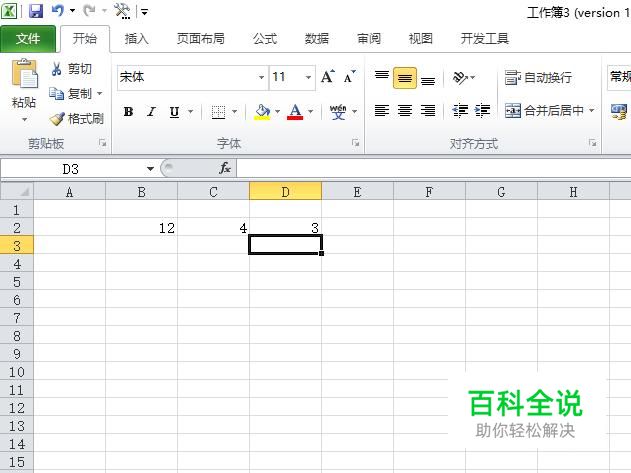631x473 pixels.
Task: Switch to the Developer (开发工具) tab
Action: 485,39
